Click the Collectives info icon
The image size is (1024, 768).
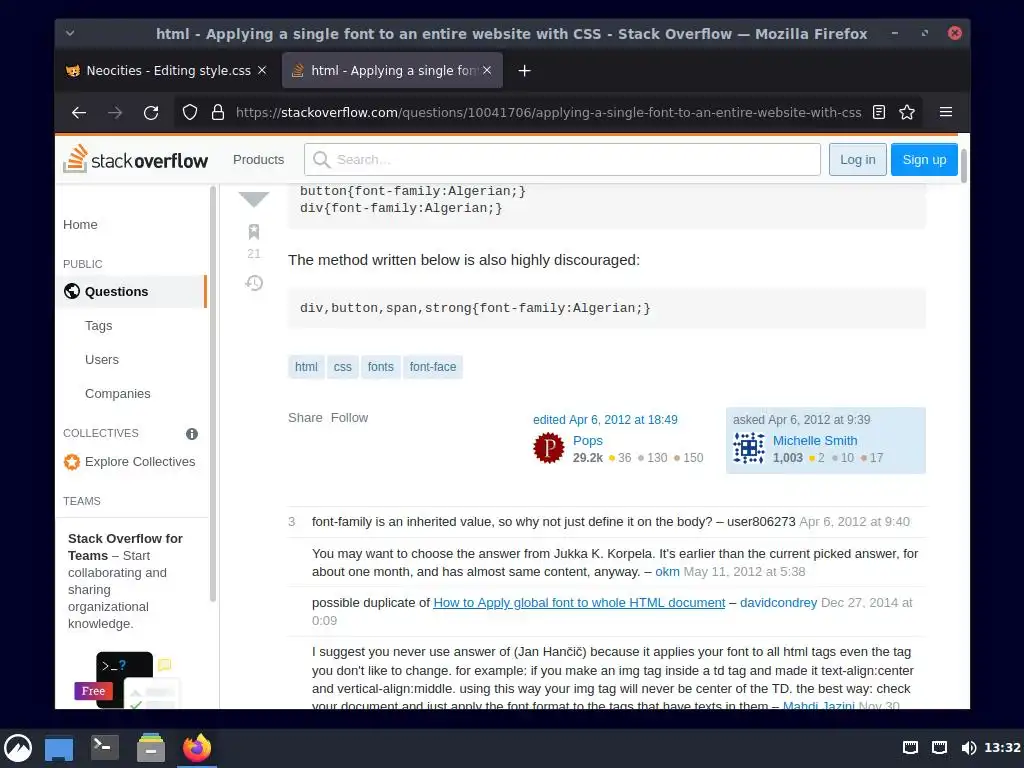[x=192, y=434]
